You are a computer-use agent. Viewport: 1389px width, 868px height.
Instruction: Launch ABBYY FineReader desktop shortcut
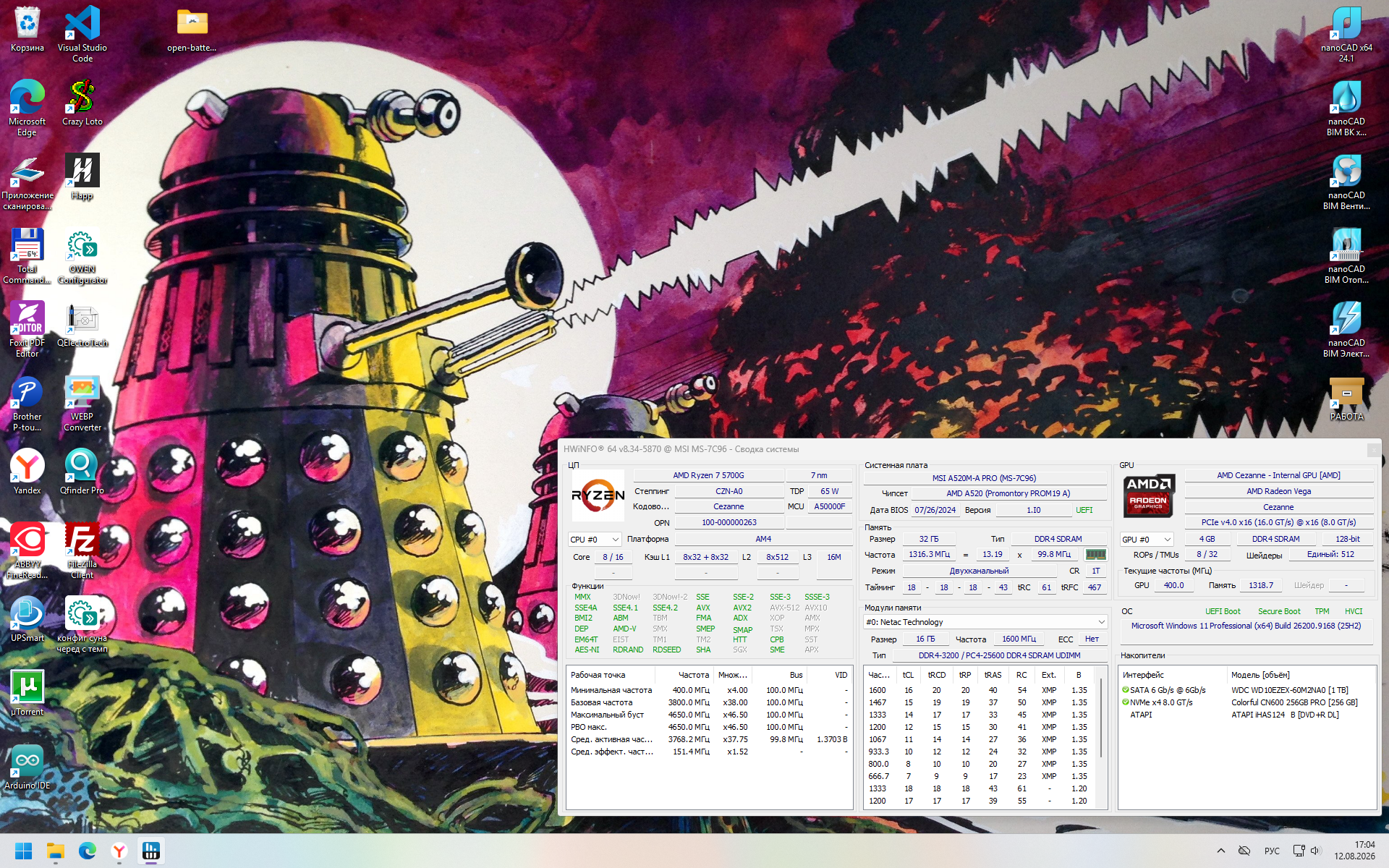click(27, 550)
